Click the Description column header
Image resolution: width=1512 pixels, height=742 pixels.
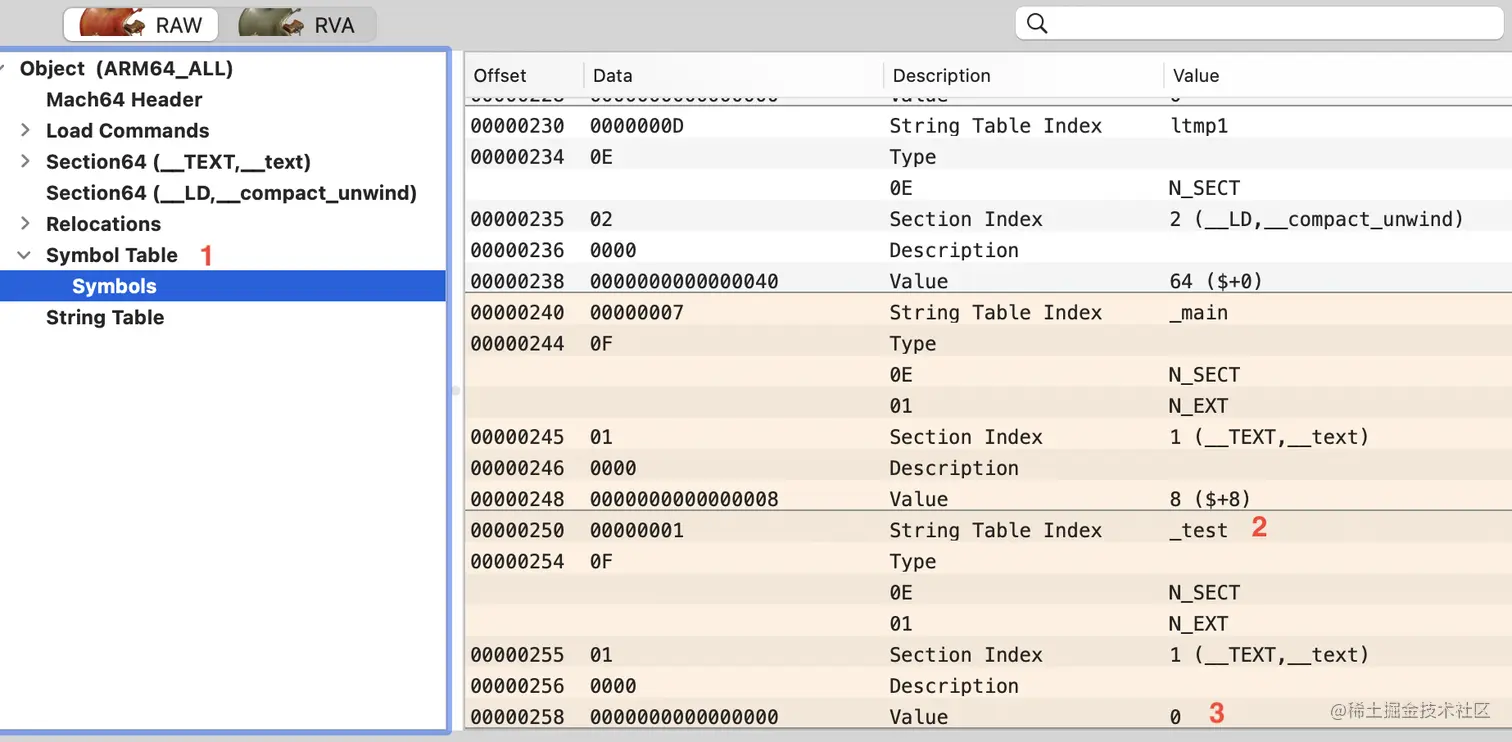coord(941,76)
